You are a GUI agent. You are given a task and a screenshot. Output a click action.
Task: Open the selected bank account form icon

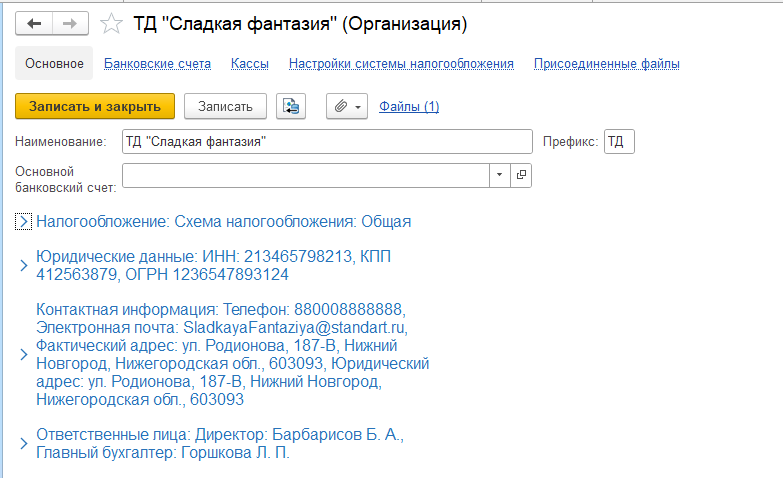click(521, 175)
